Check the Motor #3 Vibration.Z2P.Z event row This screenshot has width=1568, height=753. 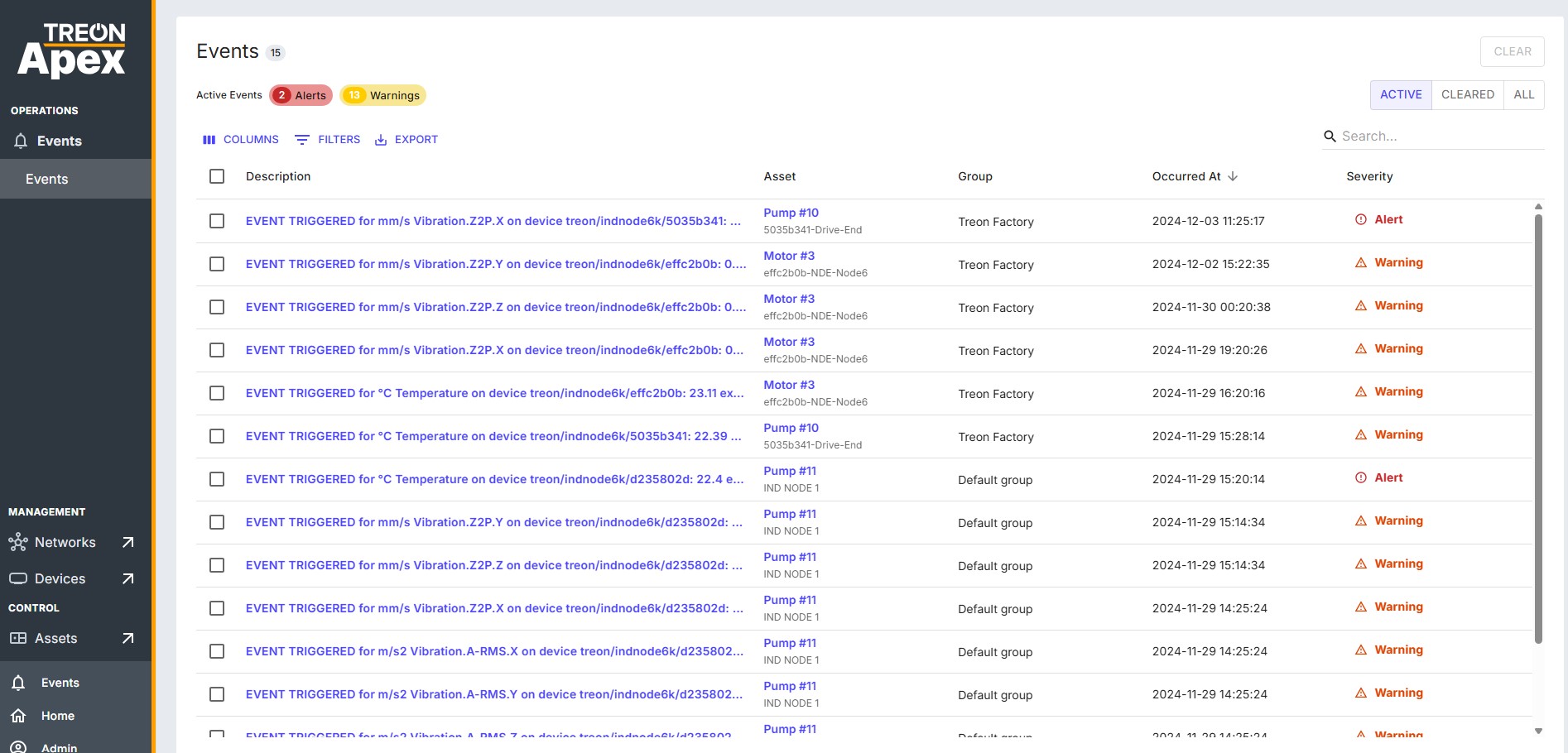tap(217, 307)
